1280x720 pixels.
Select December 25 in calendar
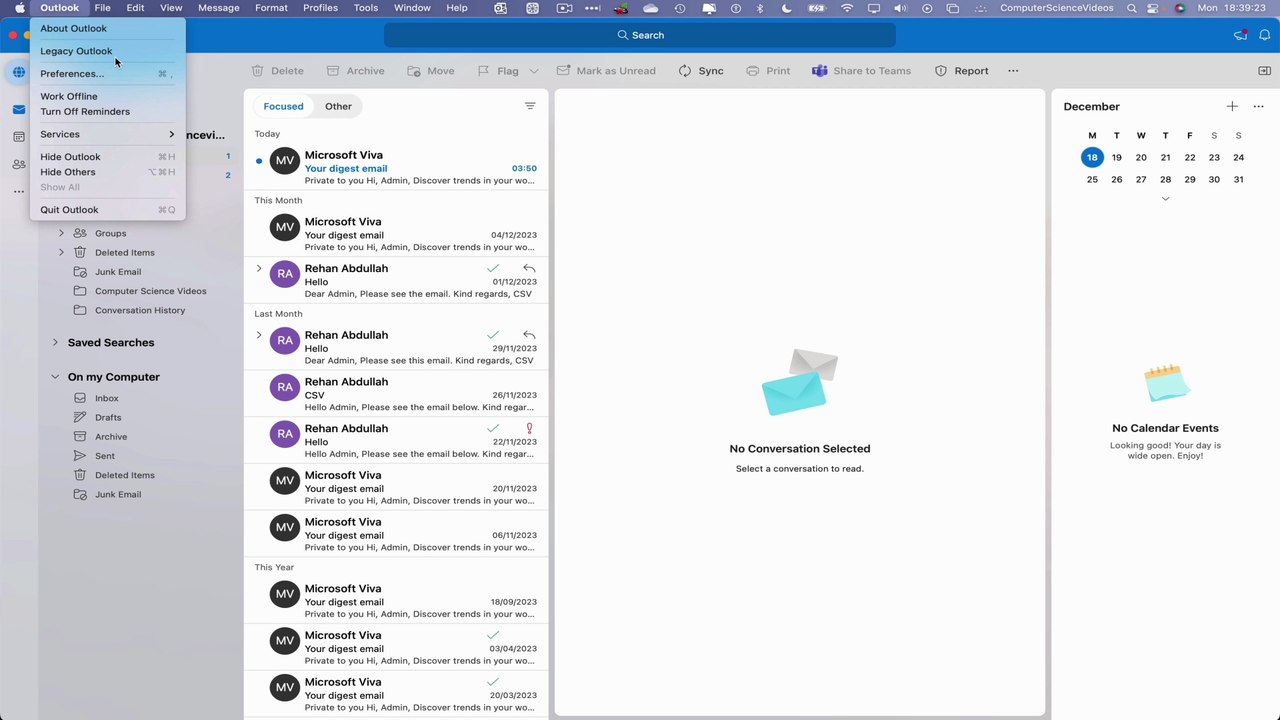pos(1092,179)
